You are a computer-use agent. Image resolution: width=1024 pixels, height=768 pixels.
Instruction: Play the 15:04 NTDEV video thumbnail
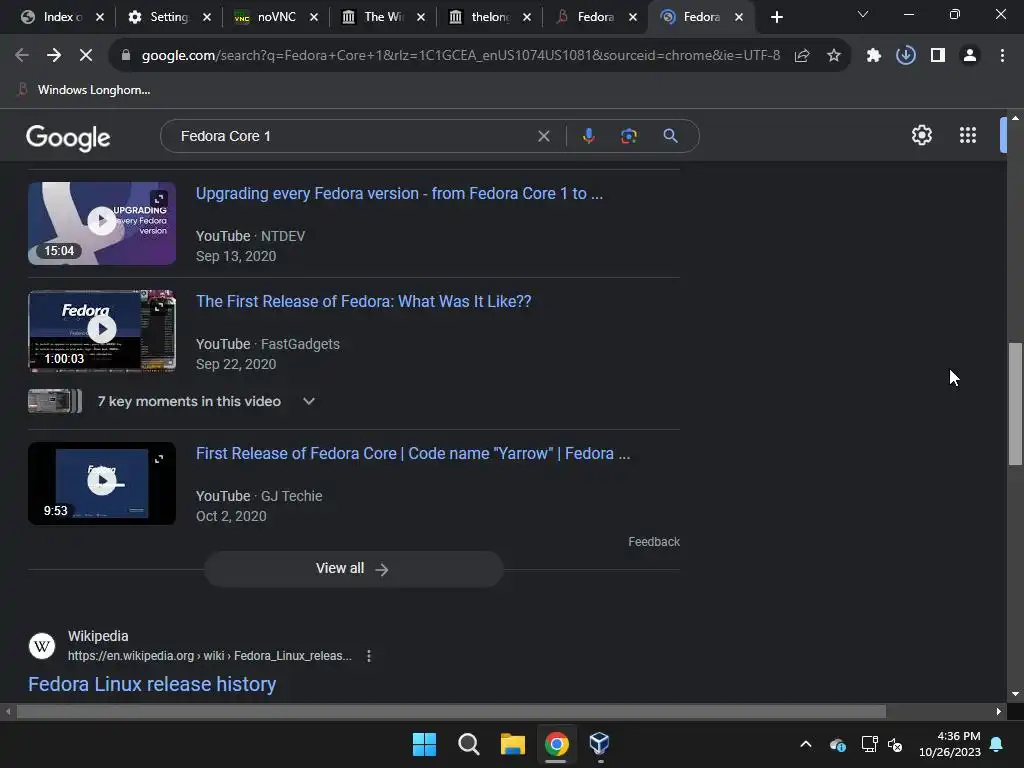click(102, 223)
